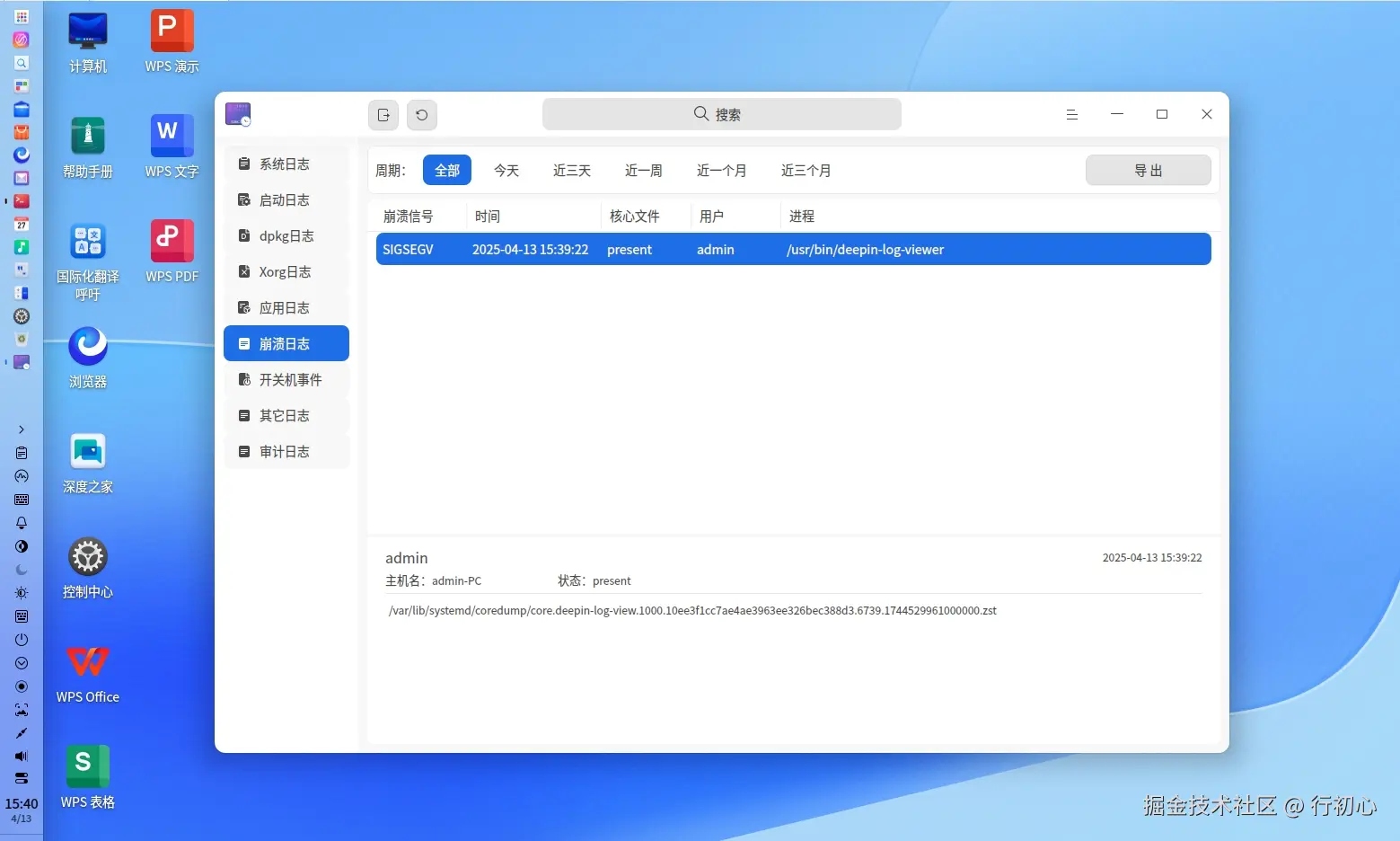1400x841 pixels.
Task: Open the music player icon in dock
Action: (x=22, y=247)
